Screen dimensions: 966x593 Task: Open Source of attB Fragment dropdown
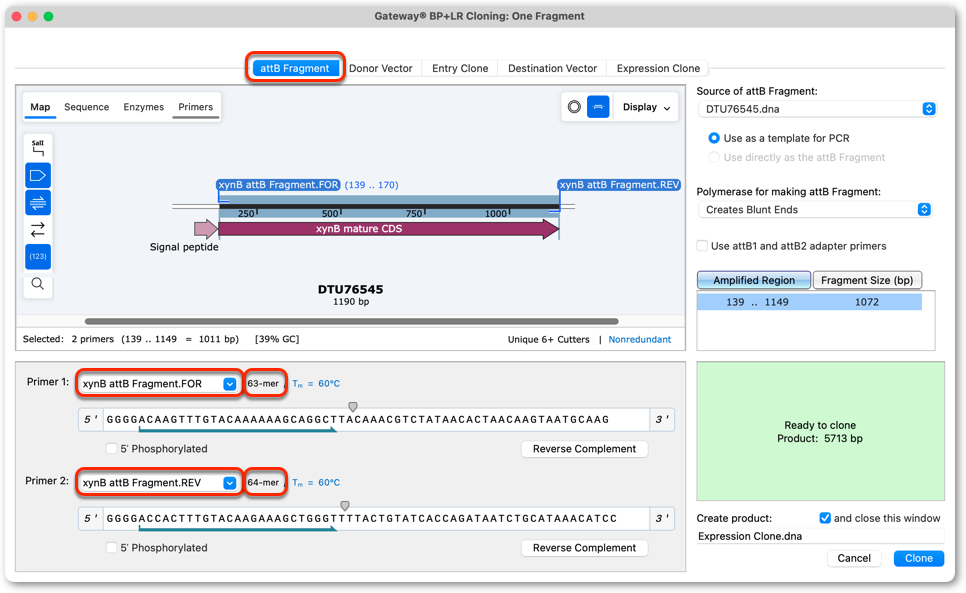tap(817, 109)
